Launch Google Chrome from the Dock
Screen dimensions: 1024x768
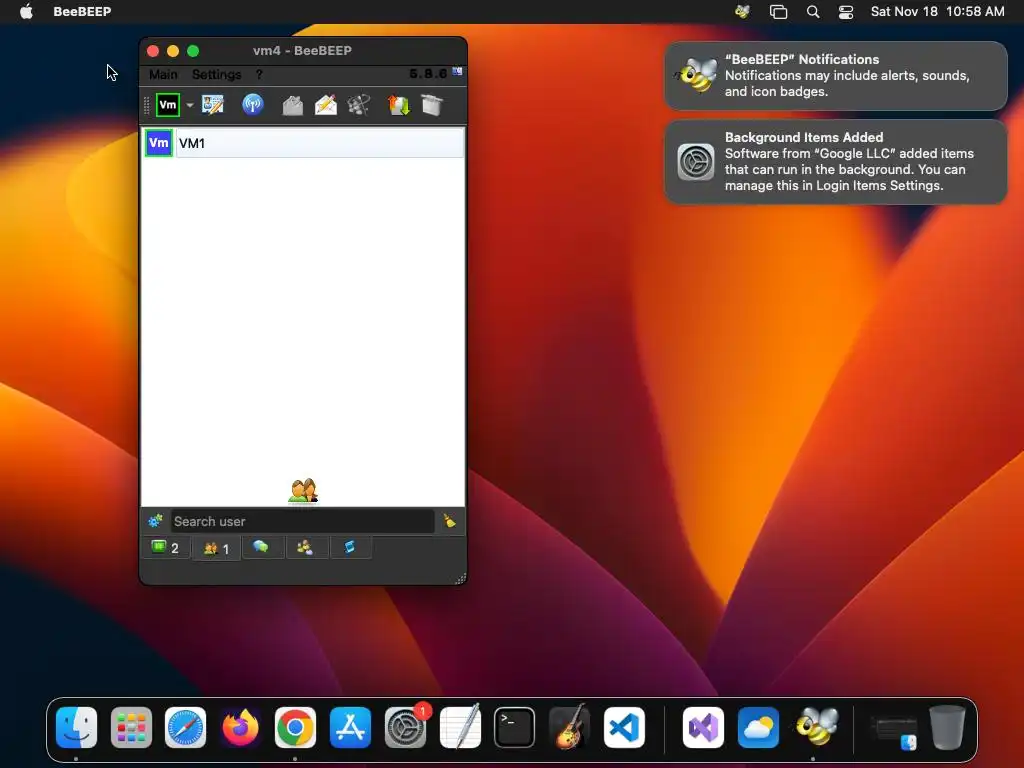point(295,727)
